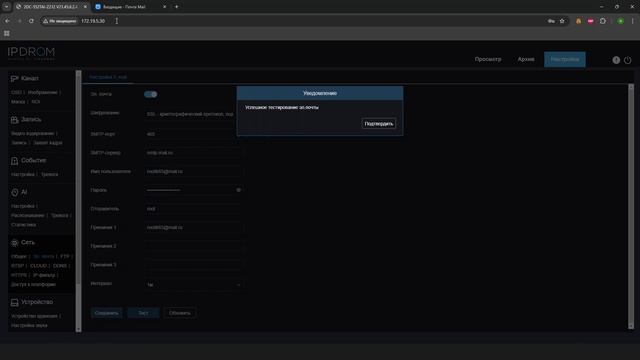Bookmark the page with the star icon

562,21
